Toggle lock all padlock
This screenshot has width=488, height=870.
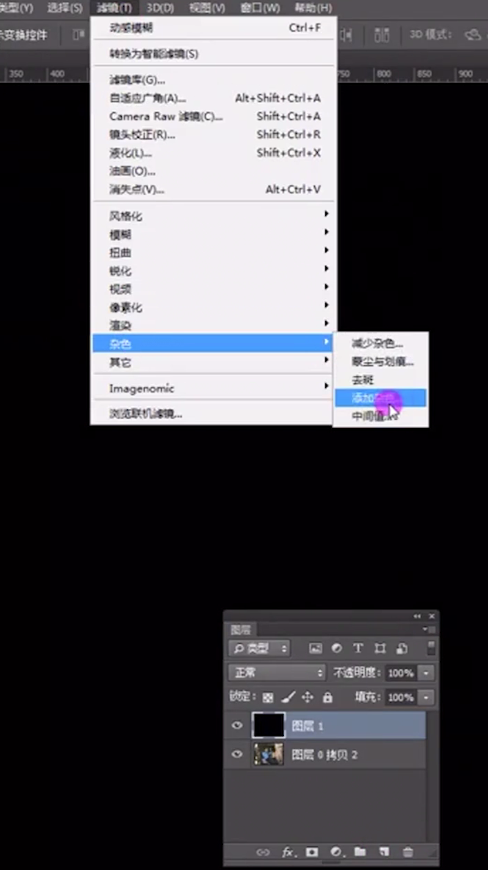[x=328, y=697]
